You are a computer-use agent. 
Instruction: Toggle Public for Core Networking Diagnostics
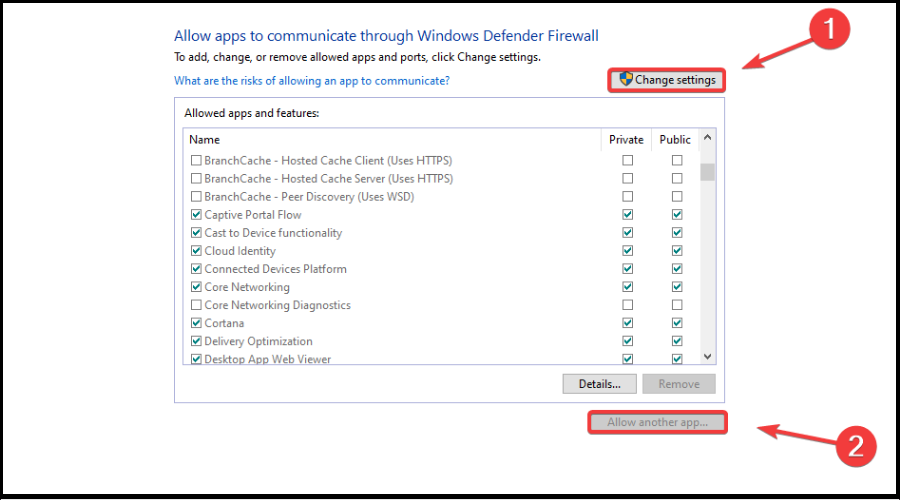[x=677, y=305]
